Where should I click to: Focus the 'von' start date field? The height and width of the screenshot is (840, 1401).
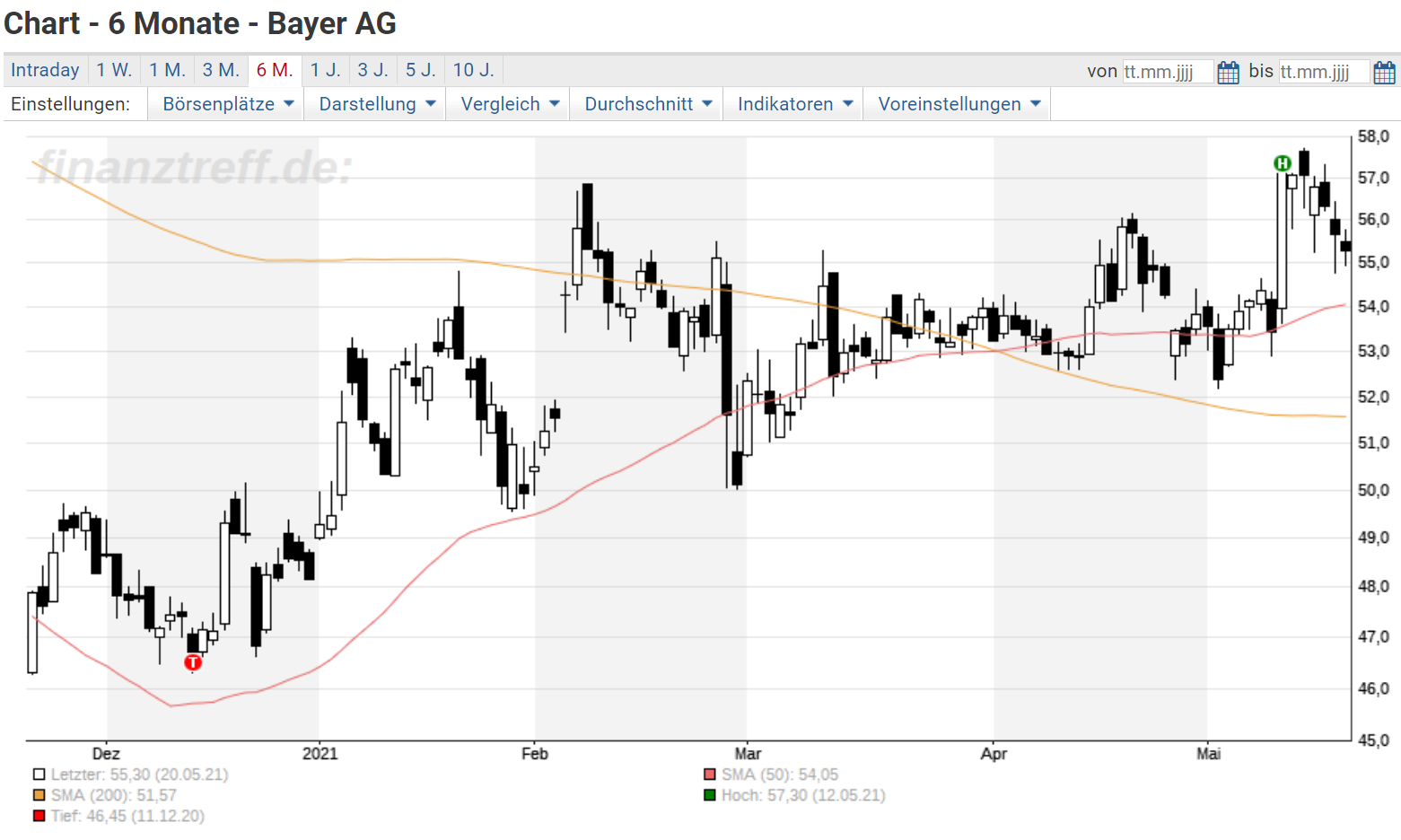(1168, 72)
